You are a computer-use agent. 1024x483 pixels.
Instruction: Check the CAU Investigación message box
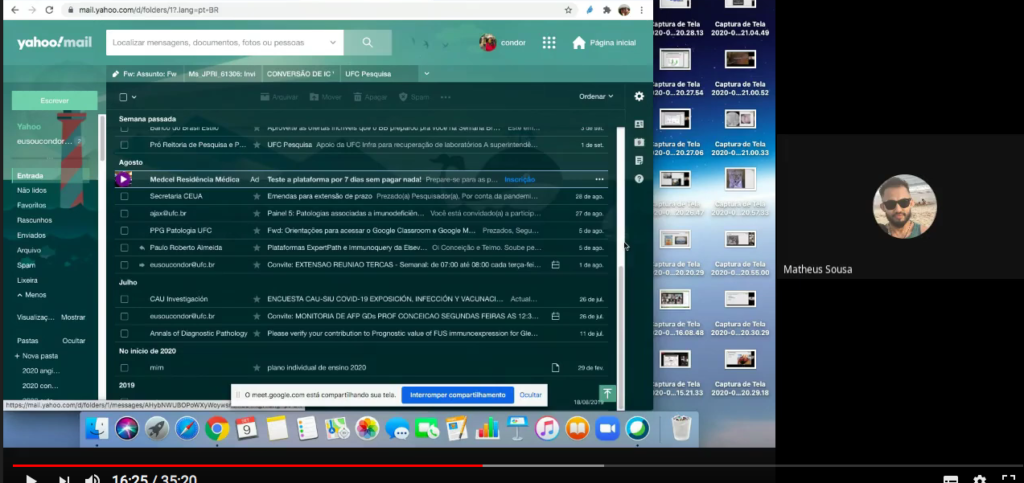124,299
